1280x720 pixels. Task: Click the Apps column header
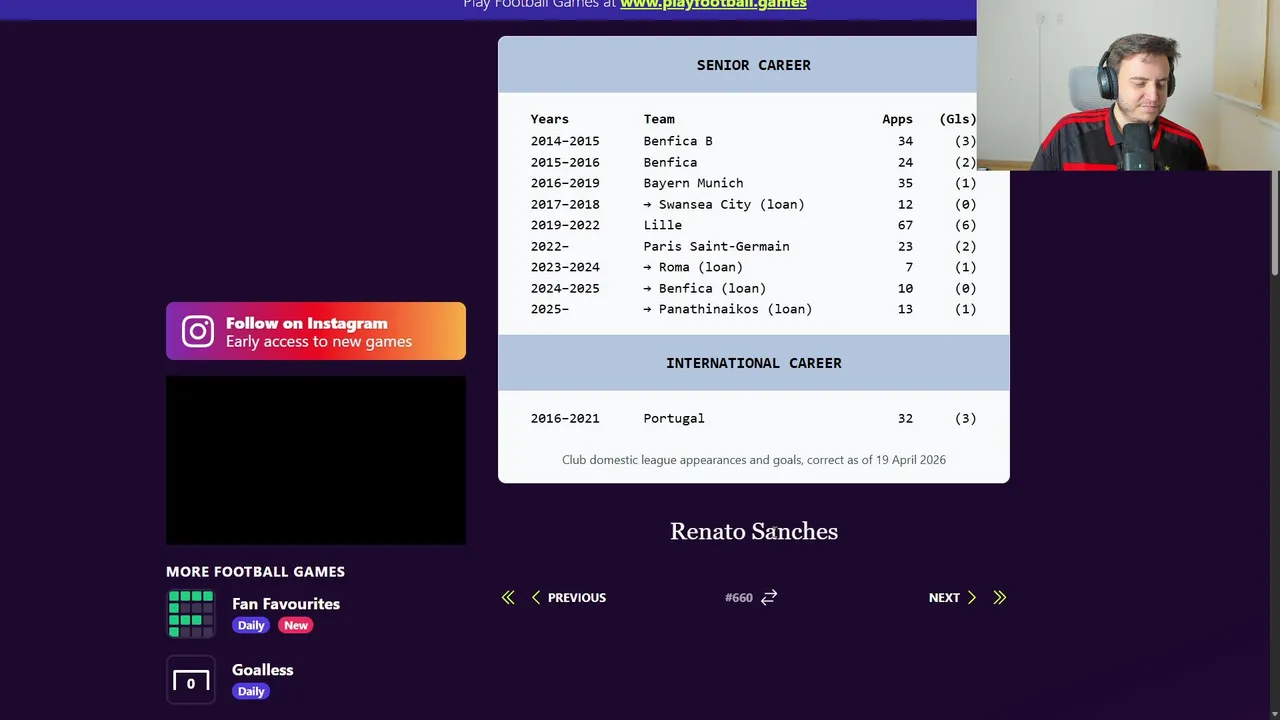pos(897,119)
